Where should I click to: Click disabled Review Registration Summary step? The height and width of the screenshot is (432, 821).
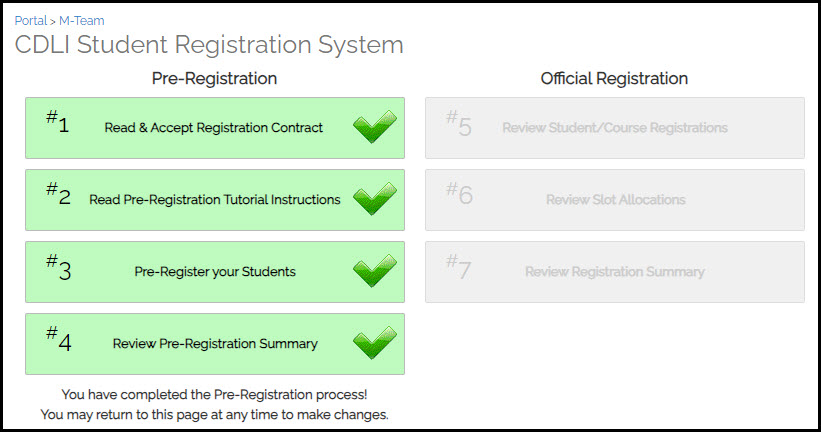615,272
